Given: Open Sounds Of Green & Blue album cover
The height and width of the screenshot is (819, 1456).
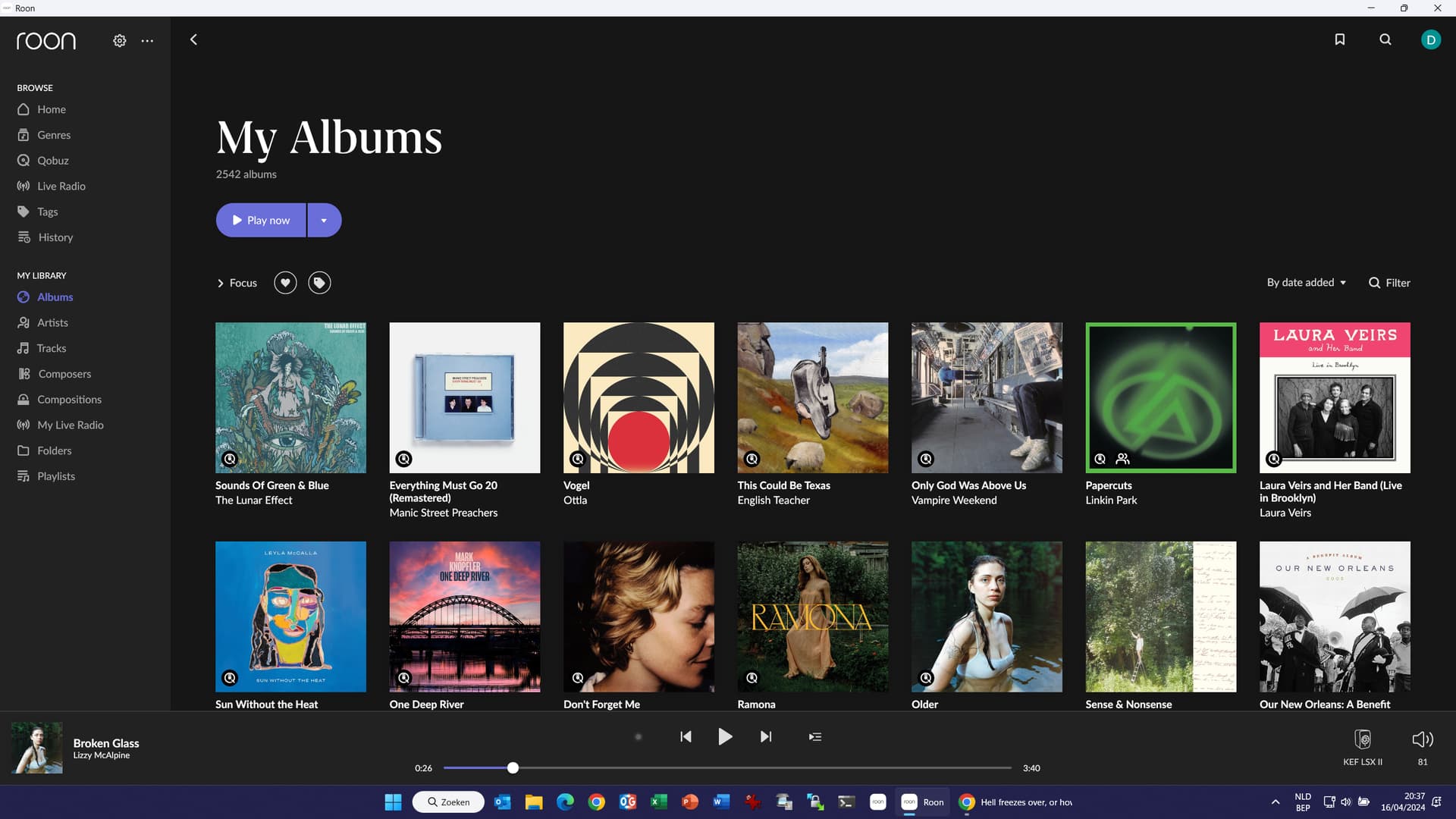Looking at the screenshot, I should pyautogui.click(x=290, y=398).
